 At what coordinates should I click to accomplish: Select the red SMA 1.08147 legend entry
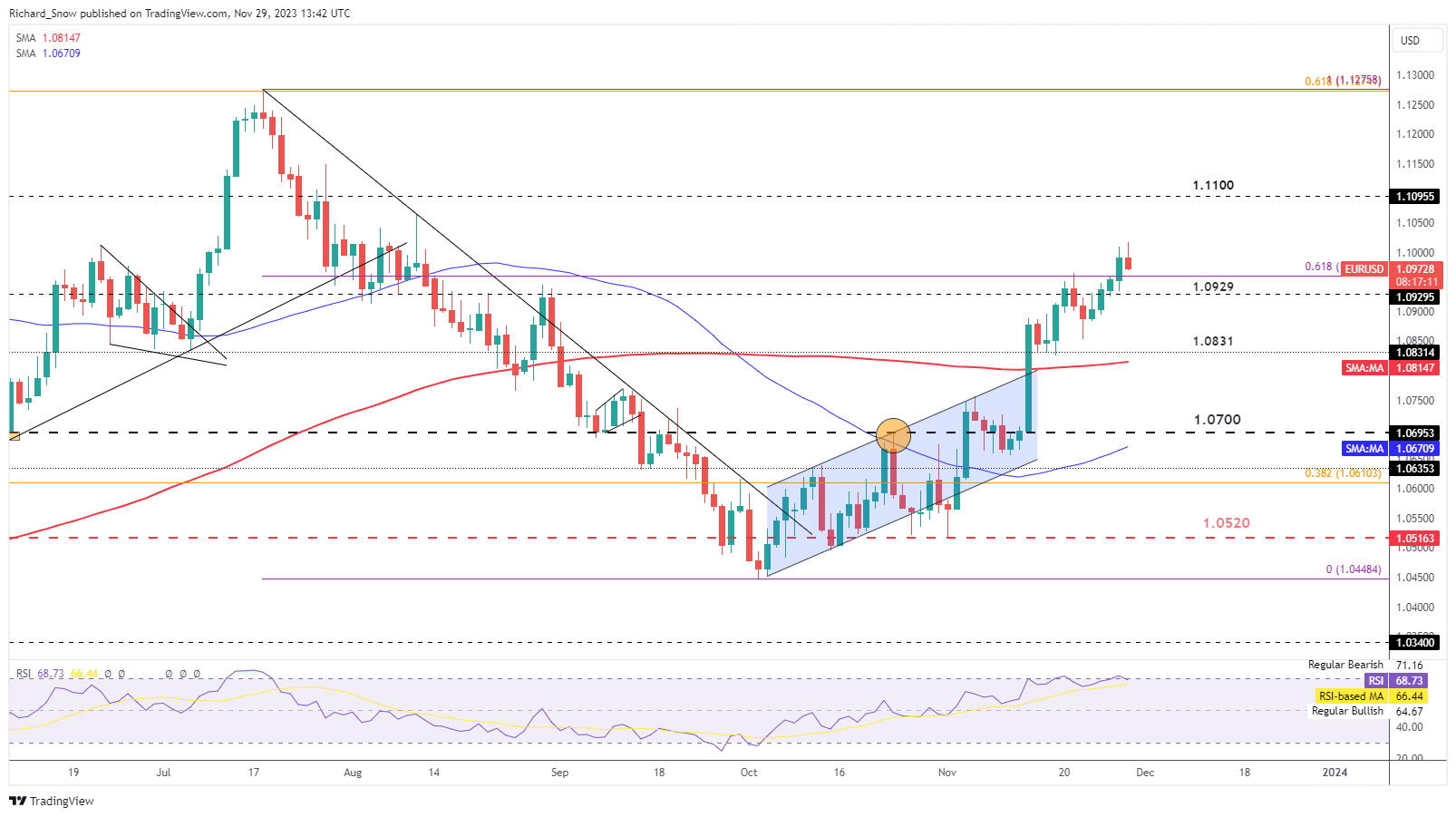(x=48, y=38)
